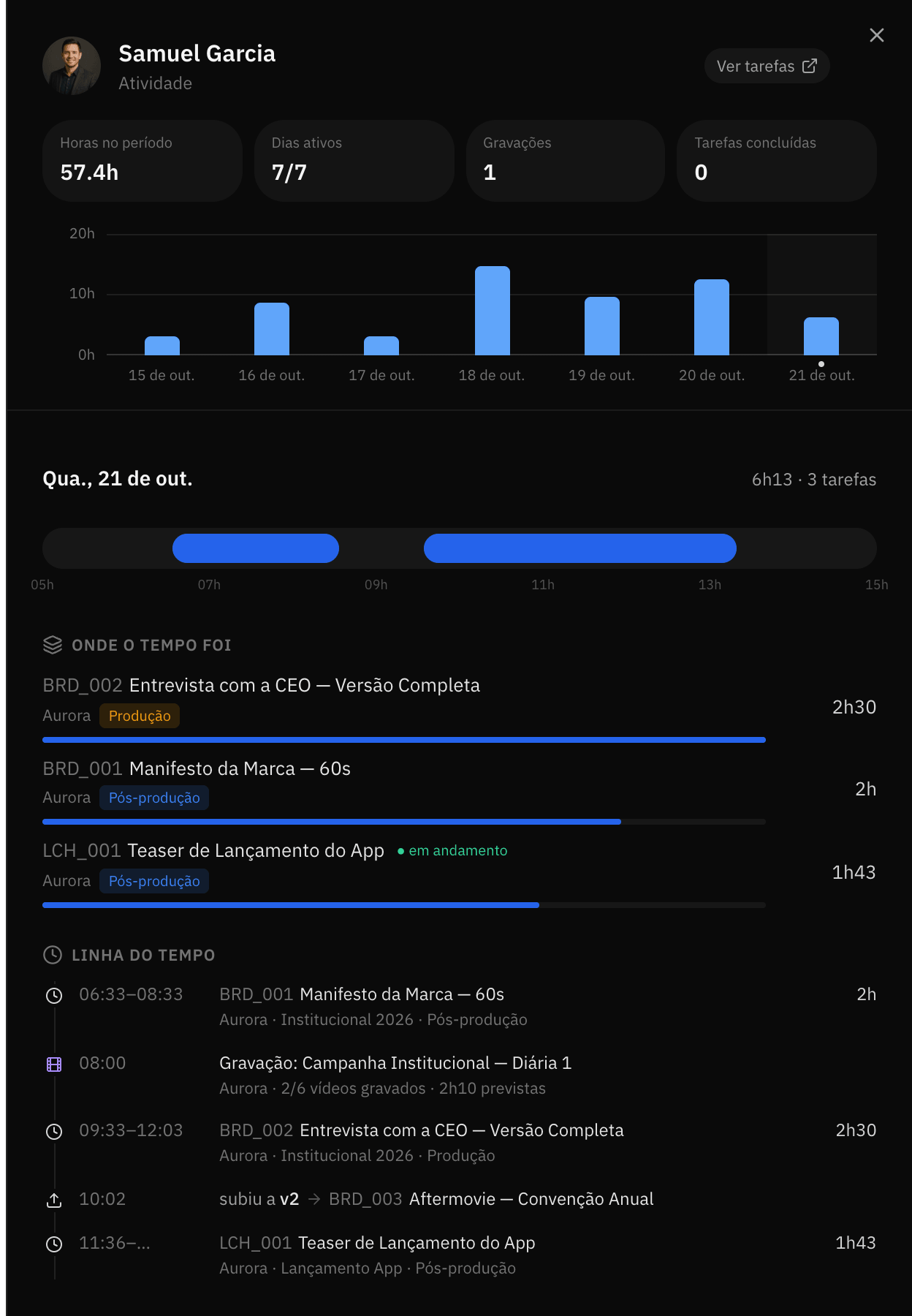Click the morning block on day timeline
This screenshot has height=1316, width=912.
click(256, 548)
